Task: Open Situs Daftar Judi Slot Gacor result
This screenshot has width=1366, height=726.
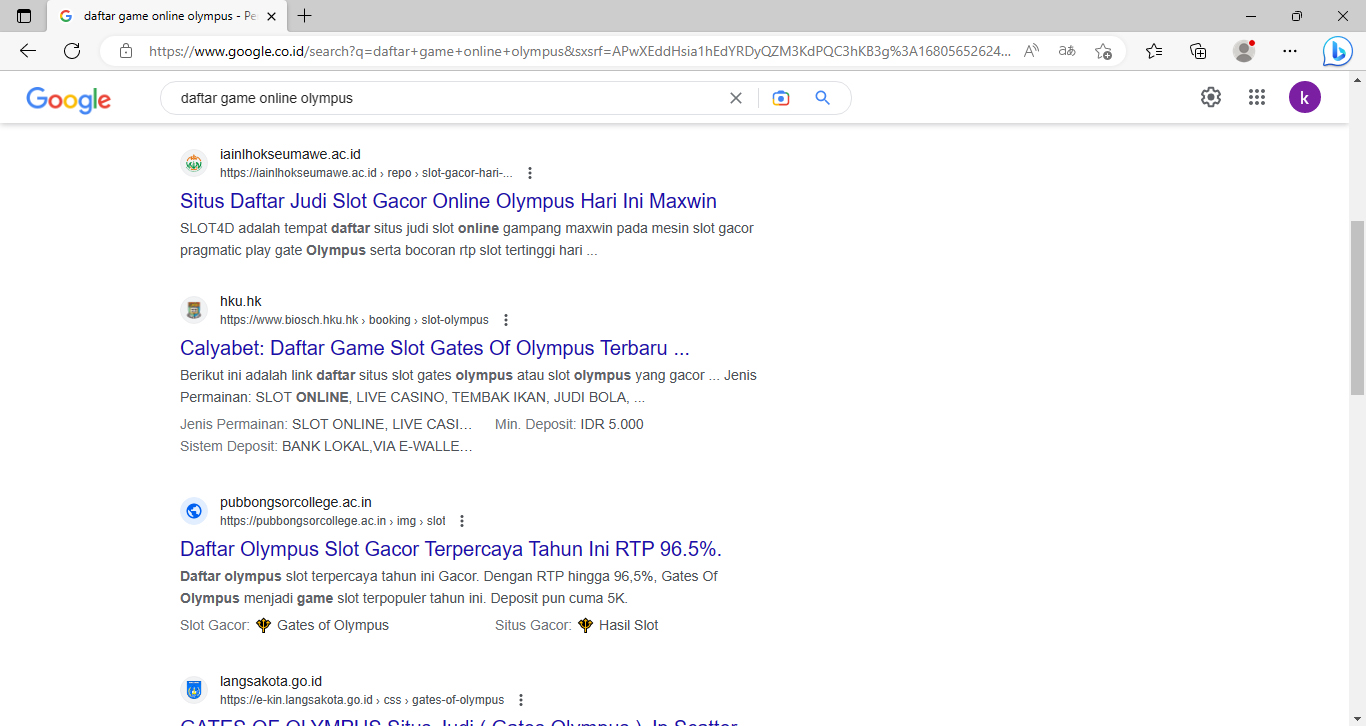Action: [x=448, y=201]
